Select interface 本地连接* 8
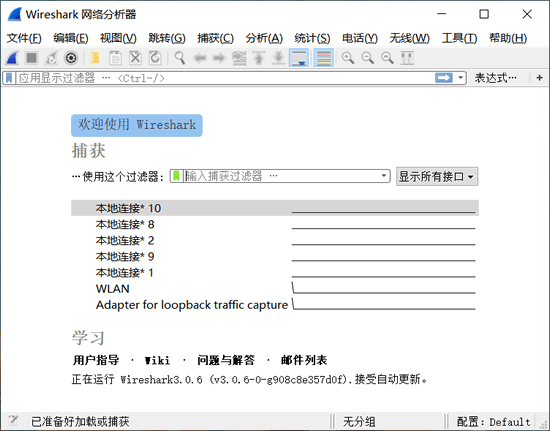 tap(275, 224)
